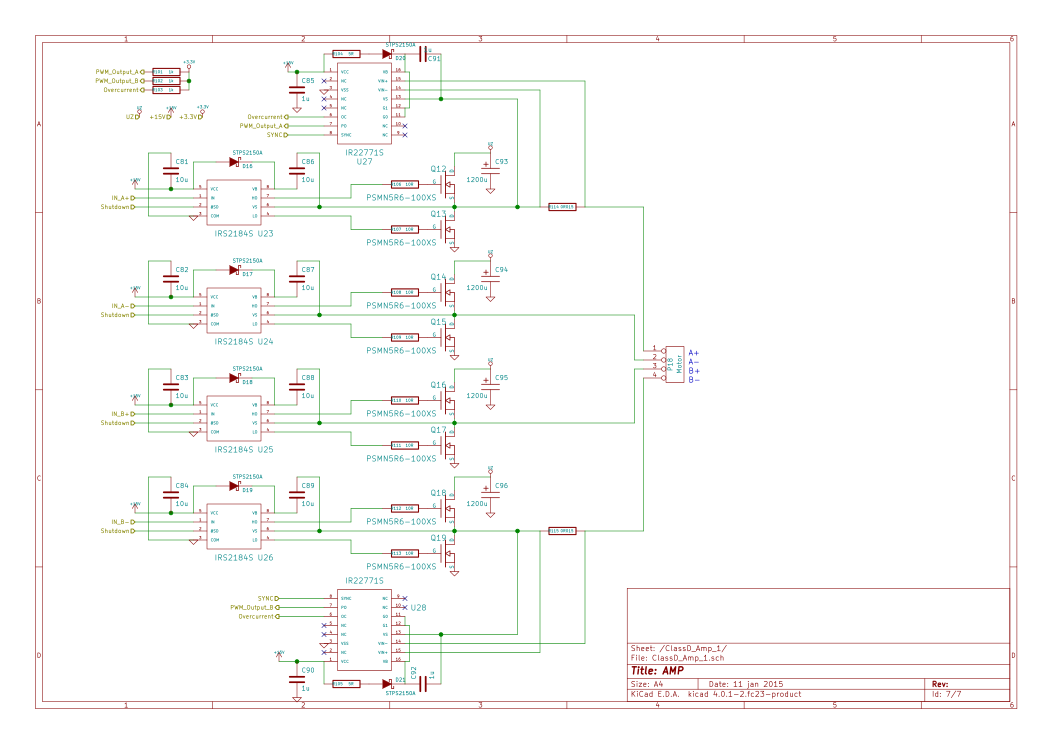1052x744 pixels.
Task: Pick the D17 diode above U24
Action: coord(235,270)
